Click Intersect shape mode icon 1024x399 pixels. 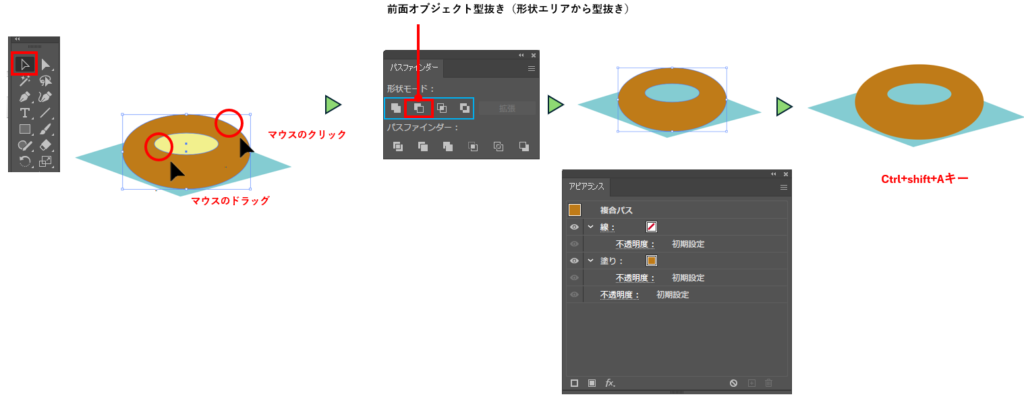point(442,108)
